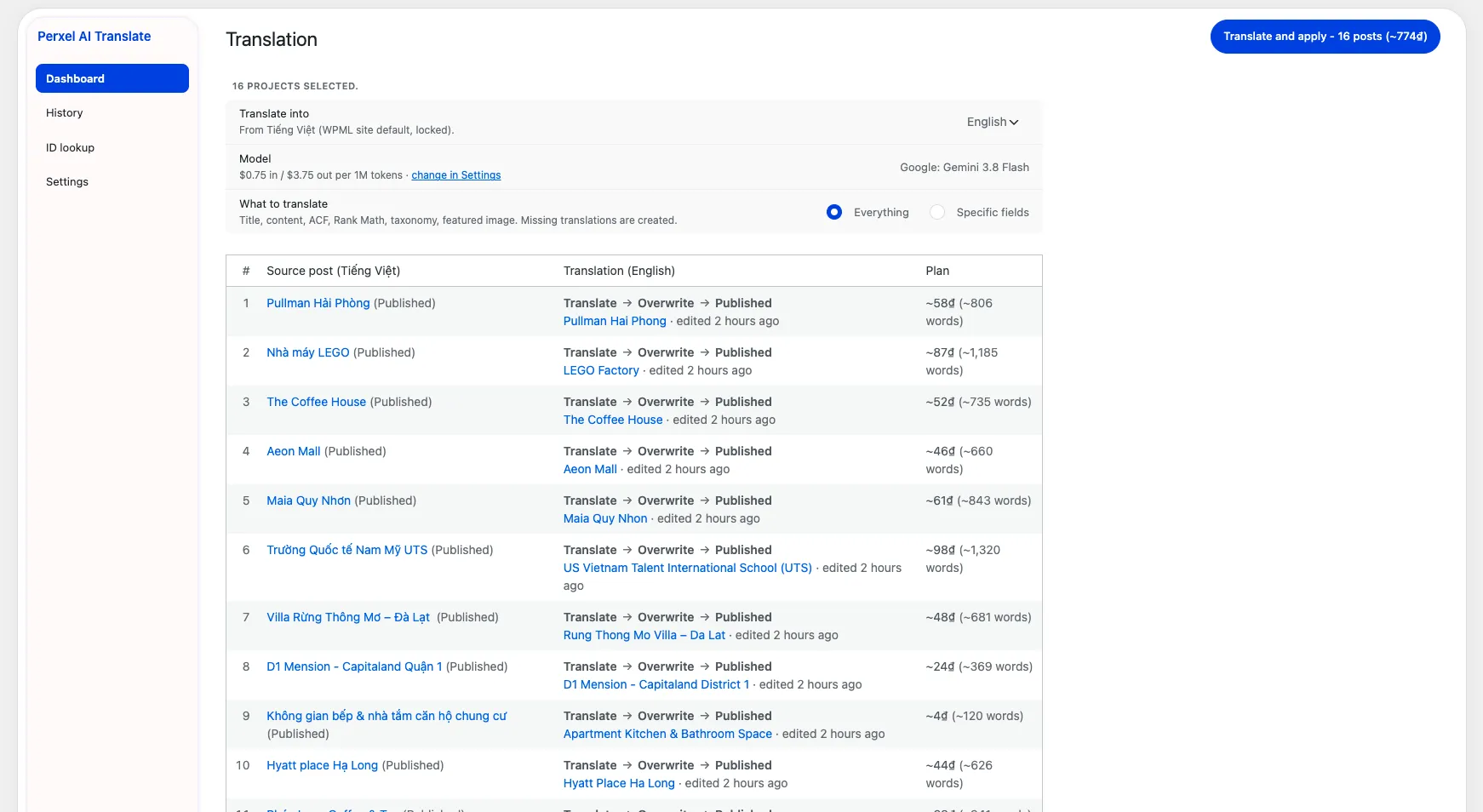Select the Specific fields radio option
The width and height of the screenshot is (1483, 812).
click(937, 212)
